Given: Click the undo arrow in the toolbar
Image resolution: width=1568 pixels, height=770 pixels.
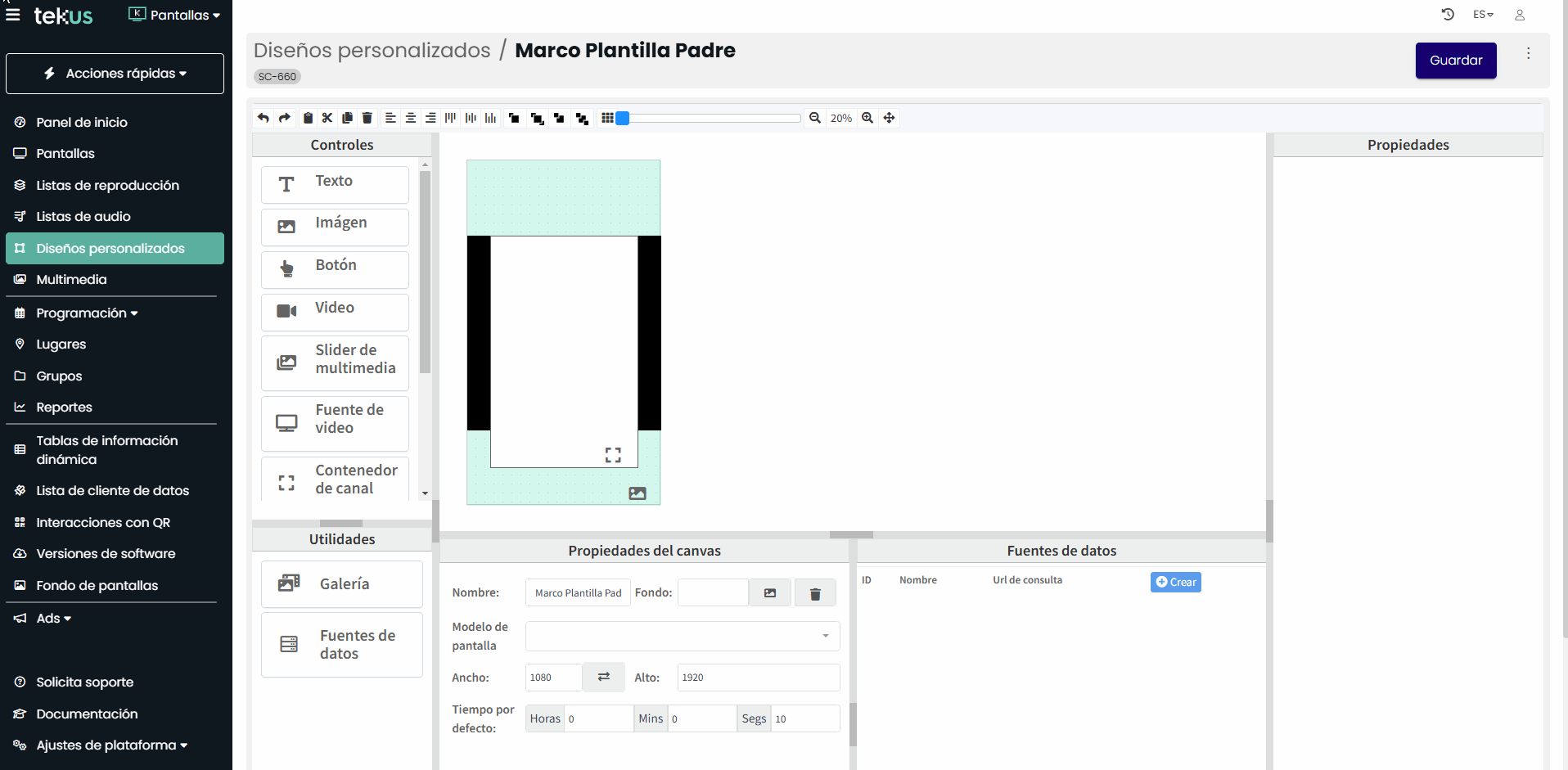Looking at the screenshot, I should click(x=263, y=118).
